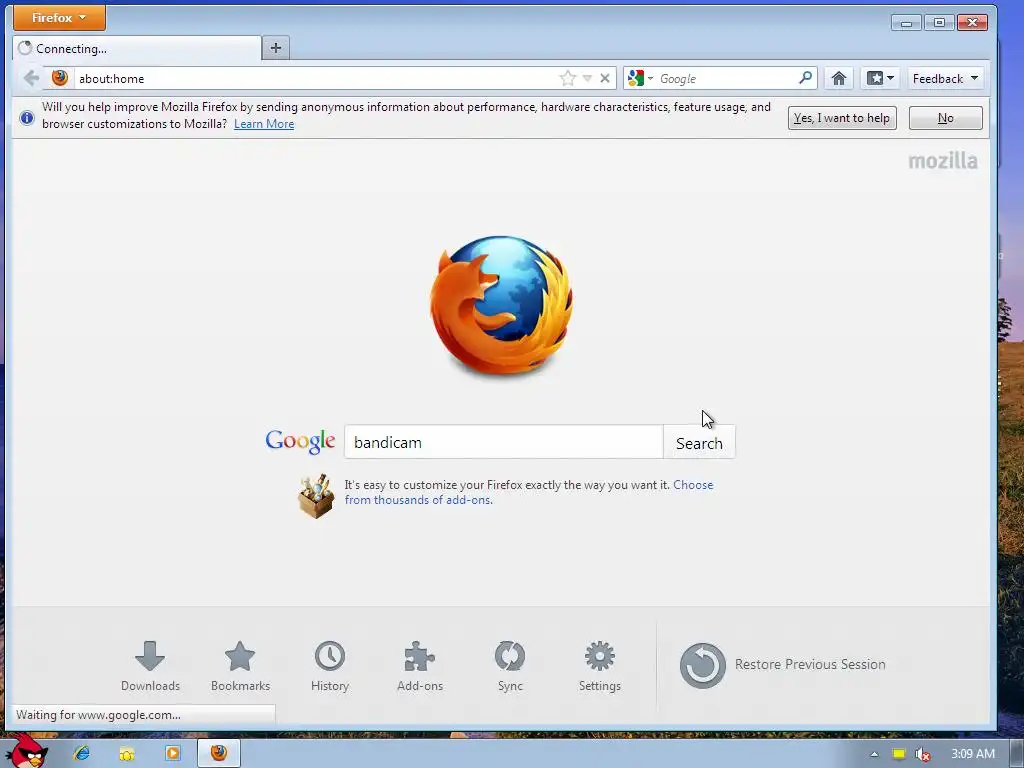Image resolution: width=1024 pixels, height=768 pixels.
Task: Launch Internet Explorer from taskbar
Action: [82, 754]
